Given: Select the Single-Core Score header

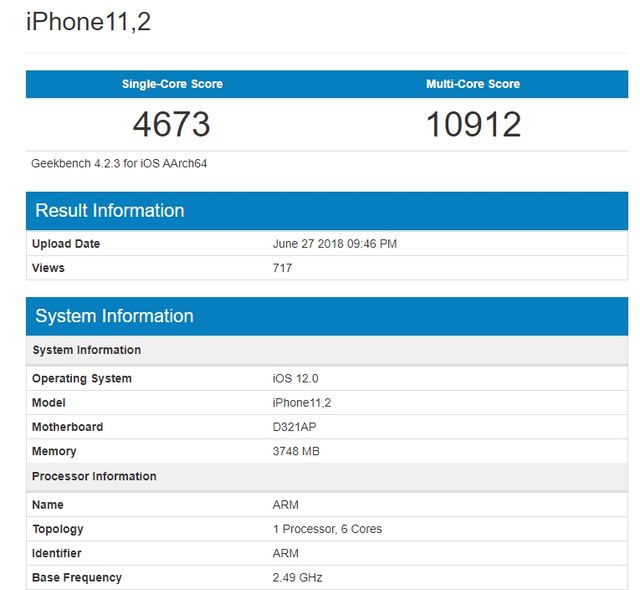Looking at the screenshot, I should coord(172,84).
